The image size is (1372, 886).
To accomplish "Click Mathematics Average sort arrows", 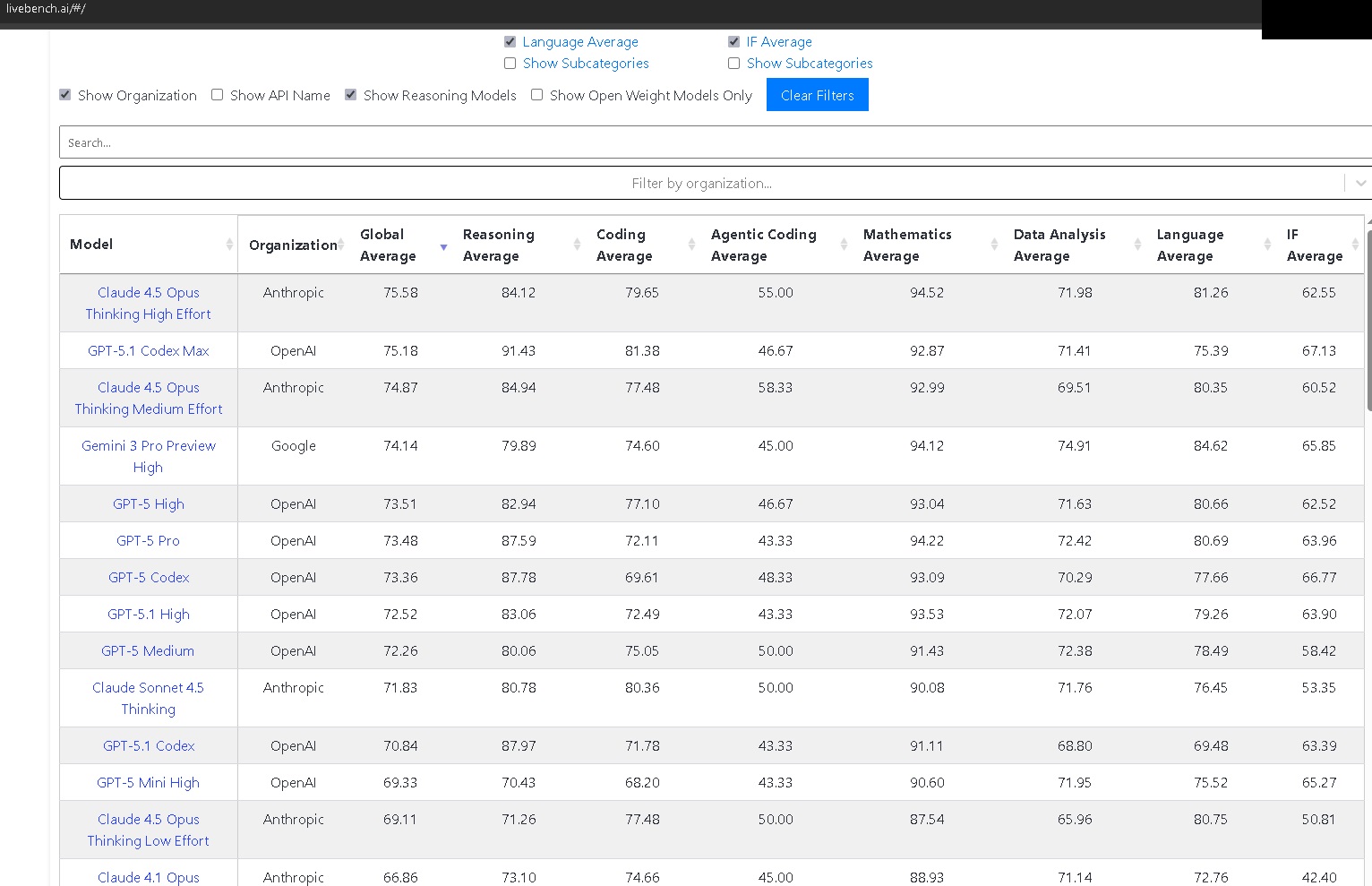I will pyautogui.click(x=994, y=245).
